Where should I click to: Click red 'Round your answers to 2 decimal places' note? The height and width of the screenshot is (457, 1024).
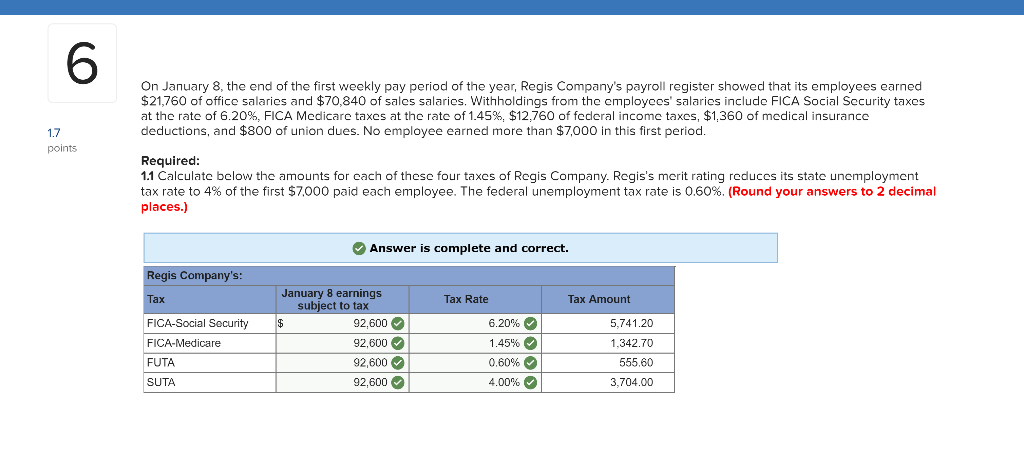point(539,199)
